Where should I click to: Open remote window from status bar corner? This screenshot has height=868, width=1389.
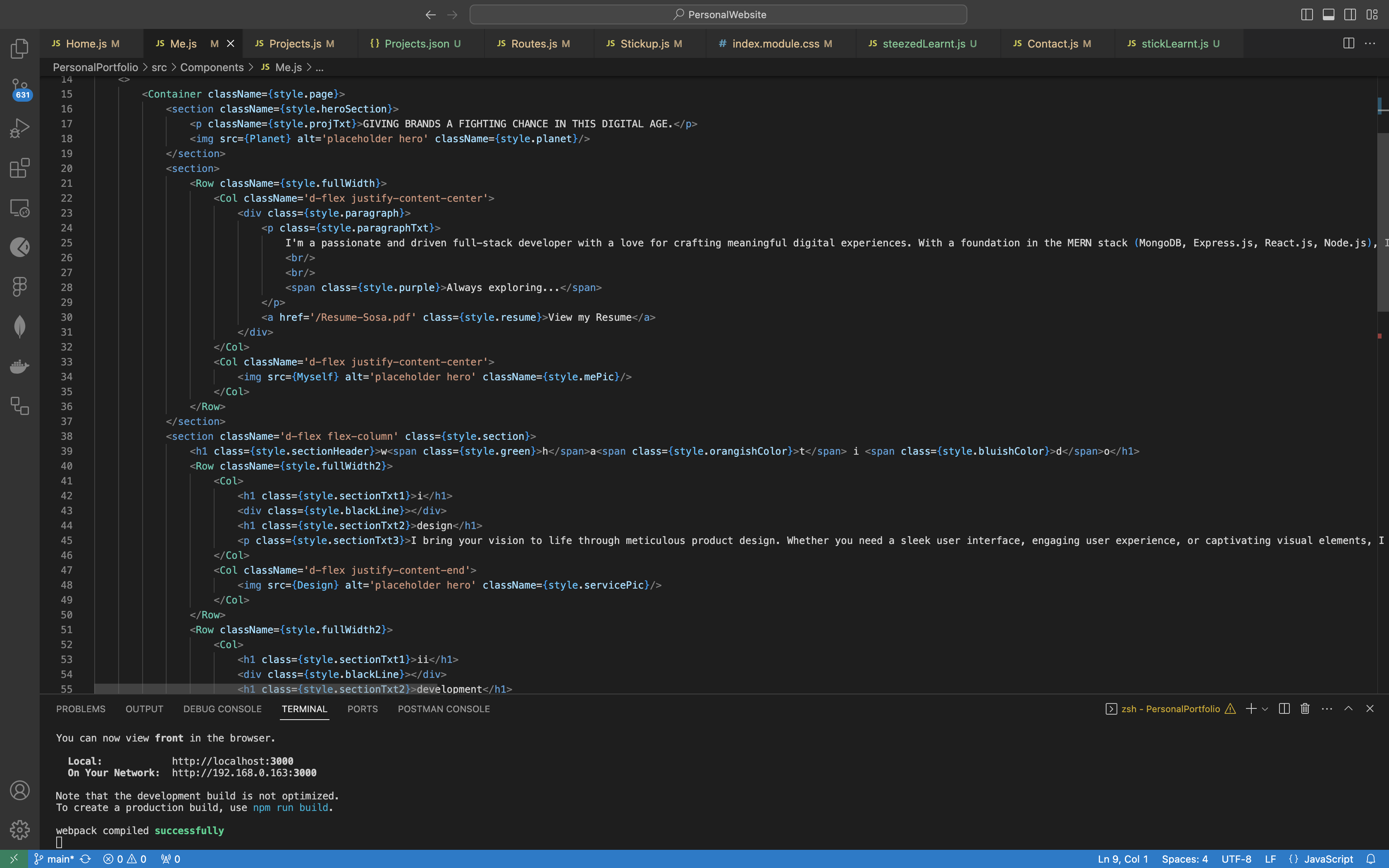pyautogui.click(x=14, y=859)
